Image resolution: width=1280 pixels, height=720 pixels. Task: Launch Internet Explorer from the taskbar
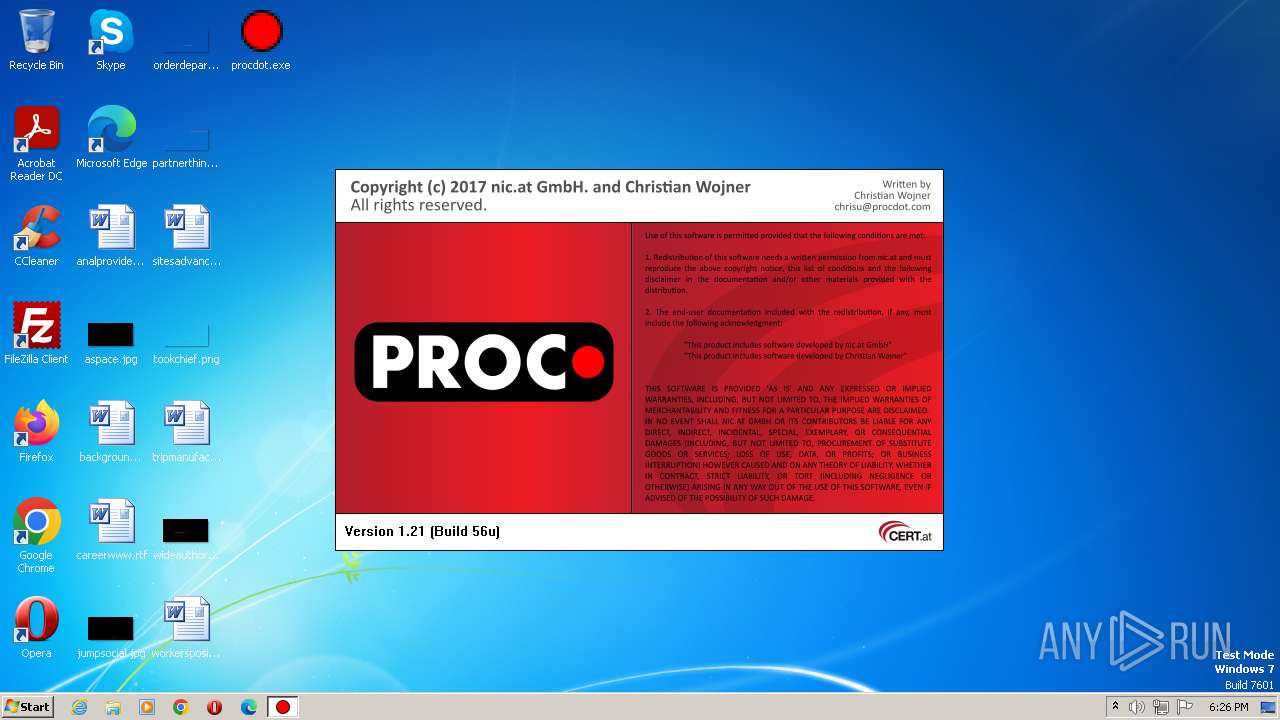(x=79, y=707)
